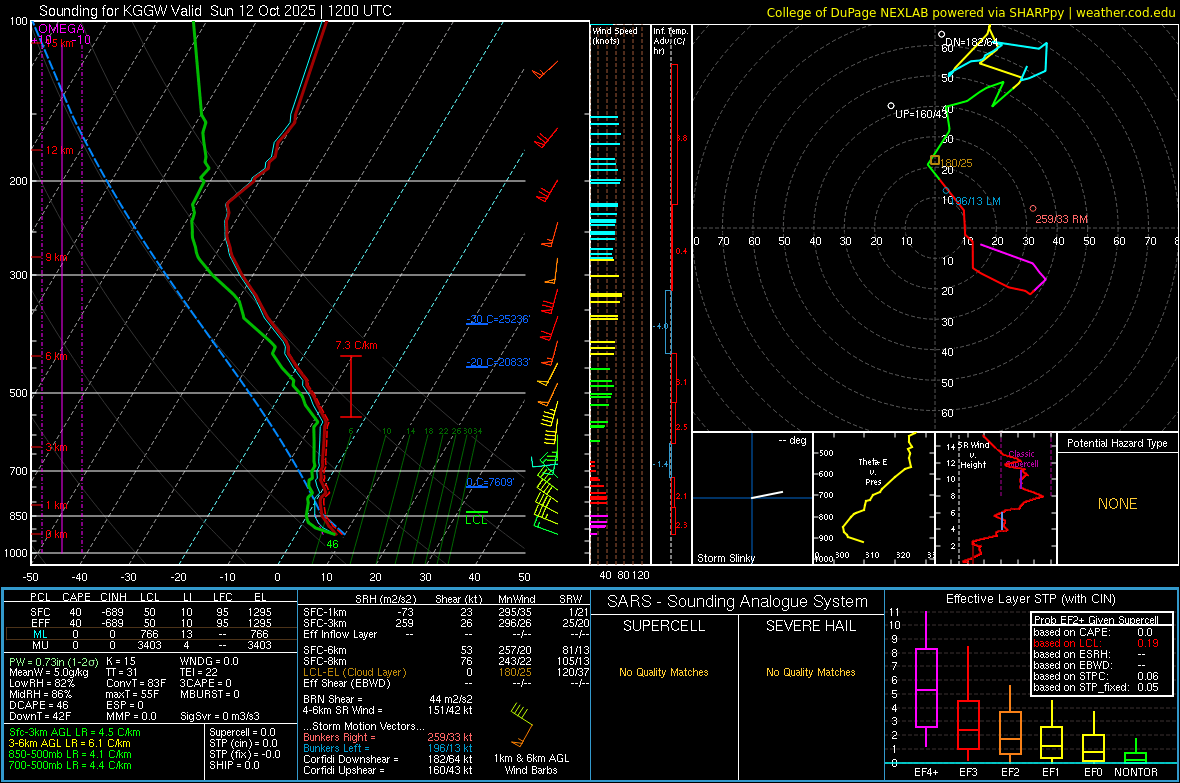Click the Bunkers Left marker labeled 196/13 LM on the hodograph

click(947, 191)
